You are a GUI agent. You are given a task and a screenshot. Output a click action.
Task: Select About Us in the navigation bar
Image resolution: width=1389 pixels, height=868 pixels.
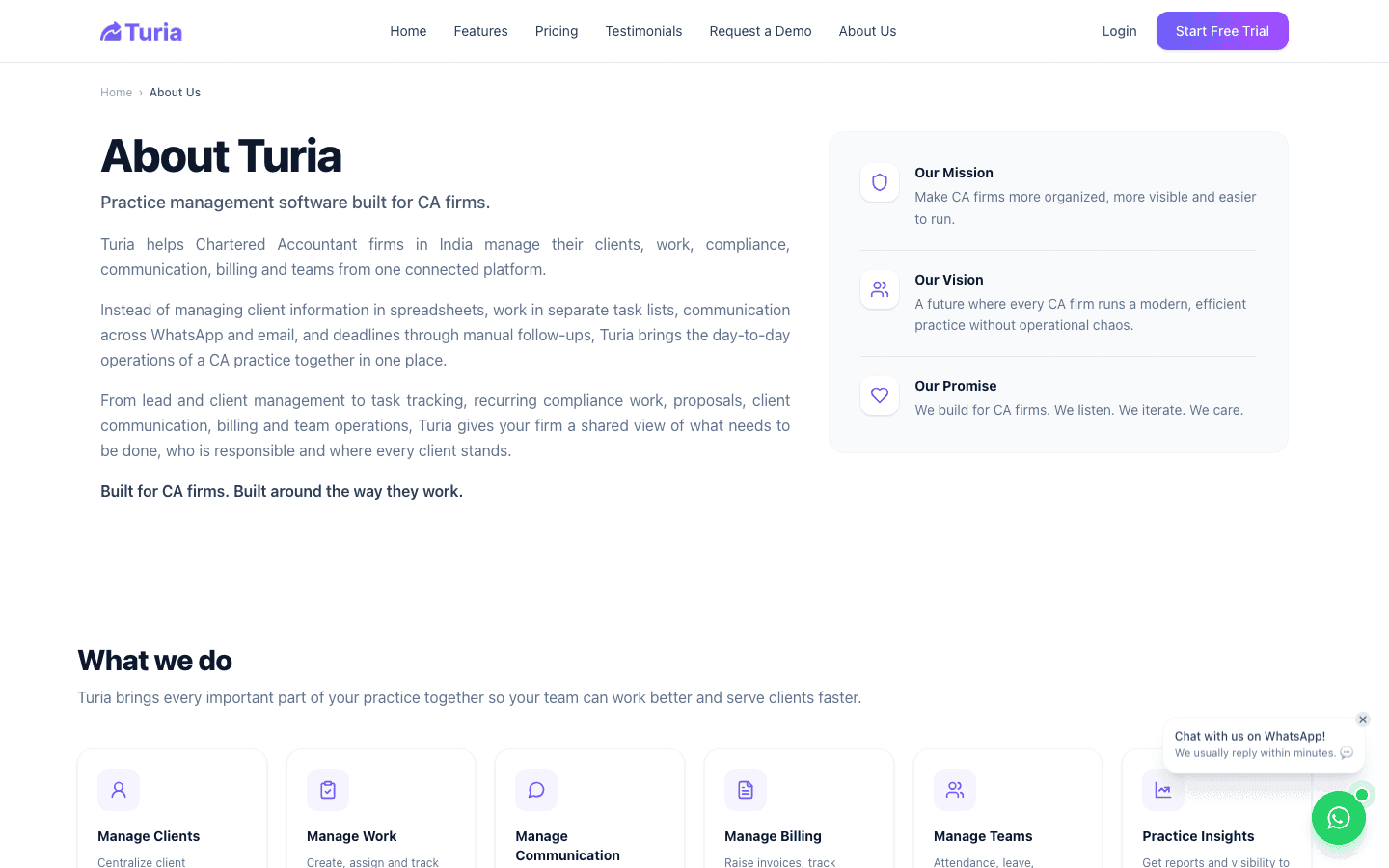point(867,31)
